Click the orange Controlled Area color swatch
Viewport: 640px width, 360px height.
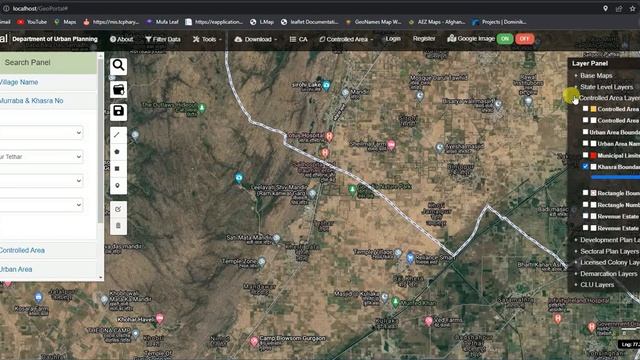point(593,109)
